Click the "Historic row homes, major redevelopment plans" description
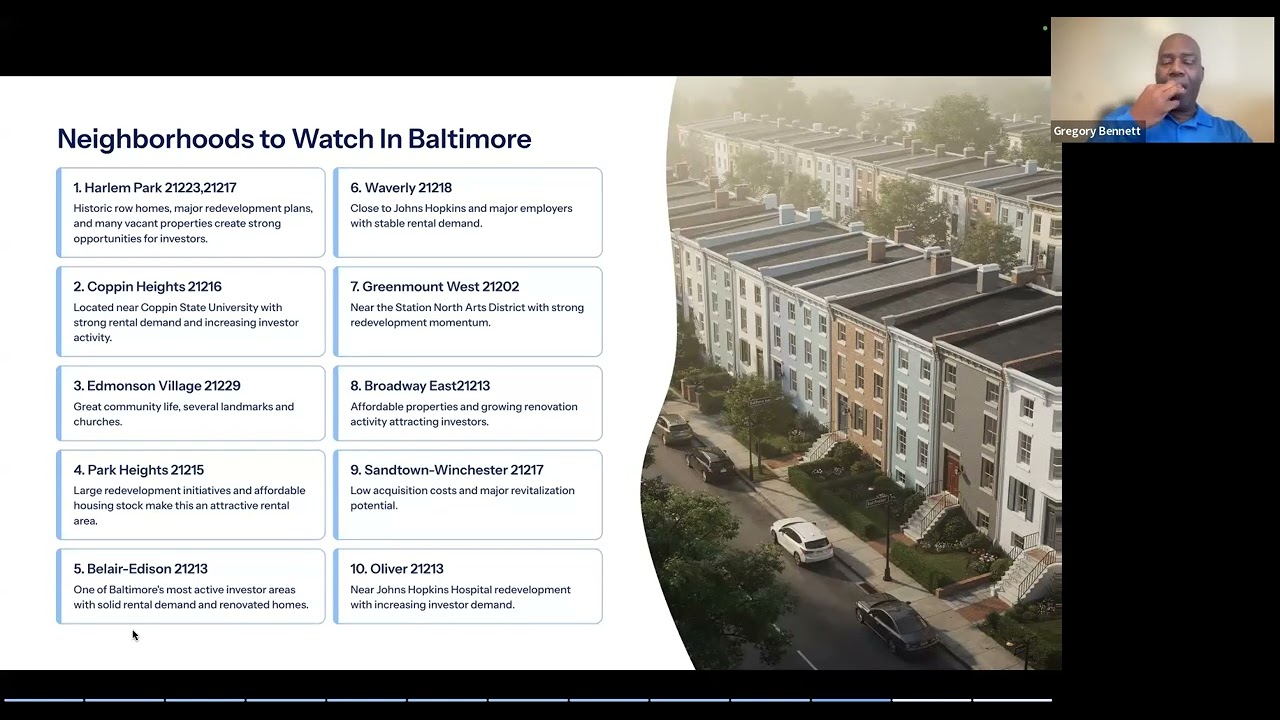 pyautogui.click(x=193, y=224)
